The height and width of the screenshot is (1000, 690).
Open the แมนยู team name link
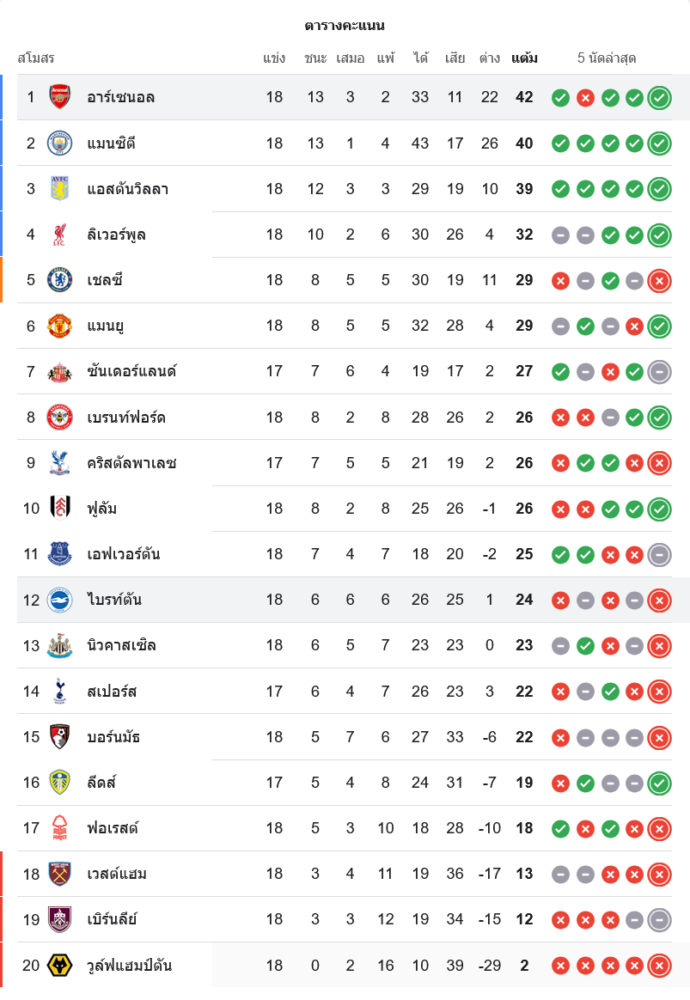105,326
